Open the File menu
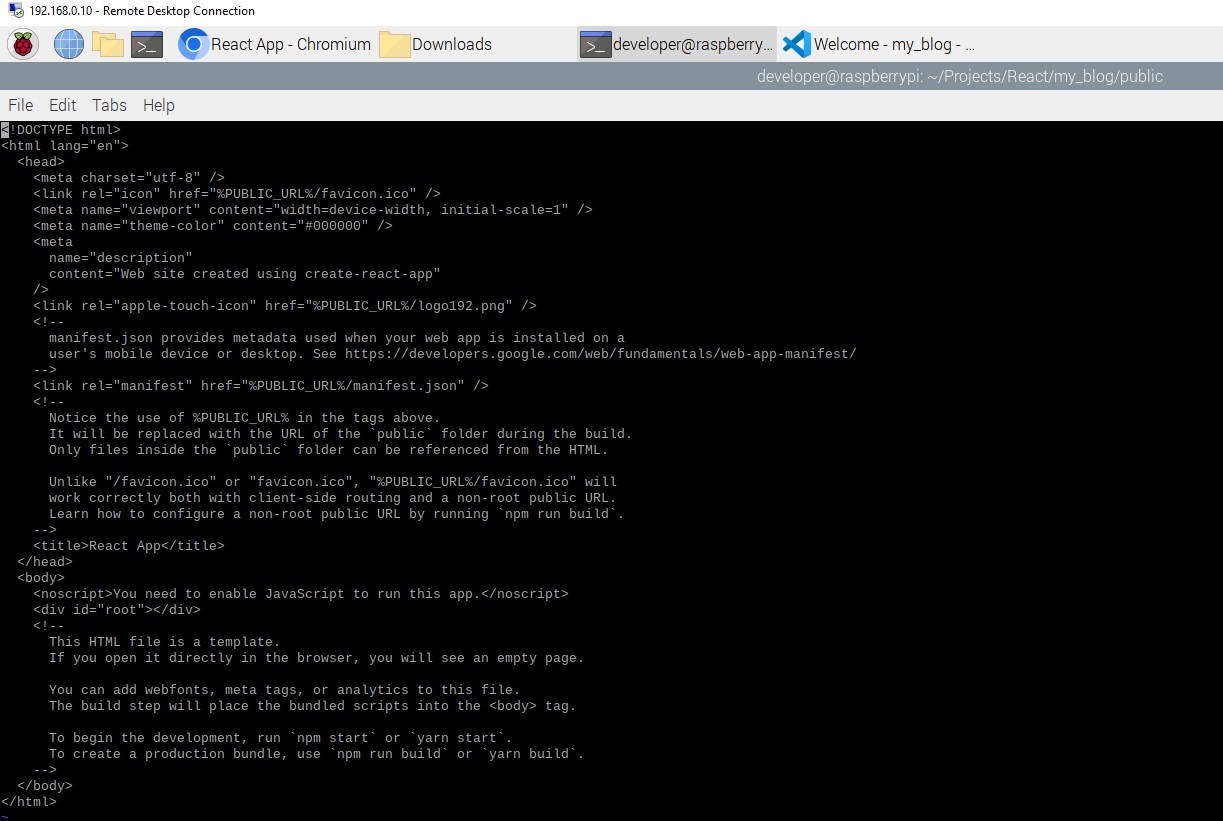This screenshot has width=1223, height=821. 20,105
